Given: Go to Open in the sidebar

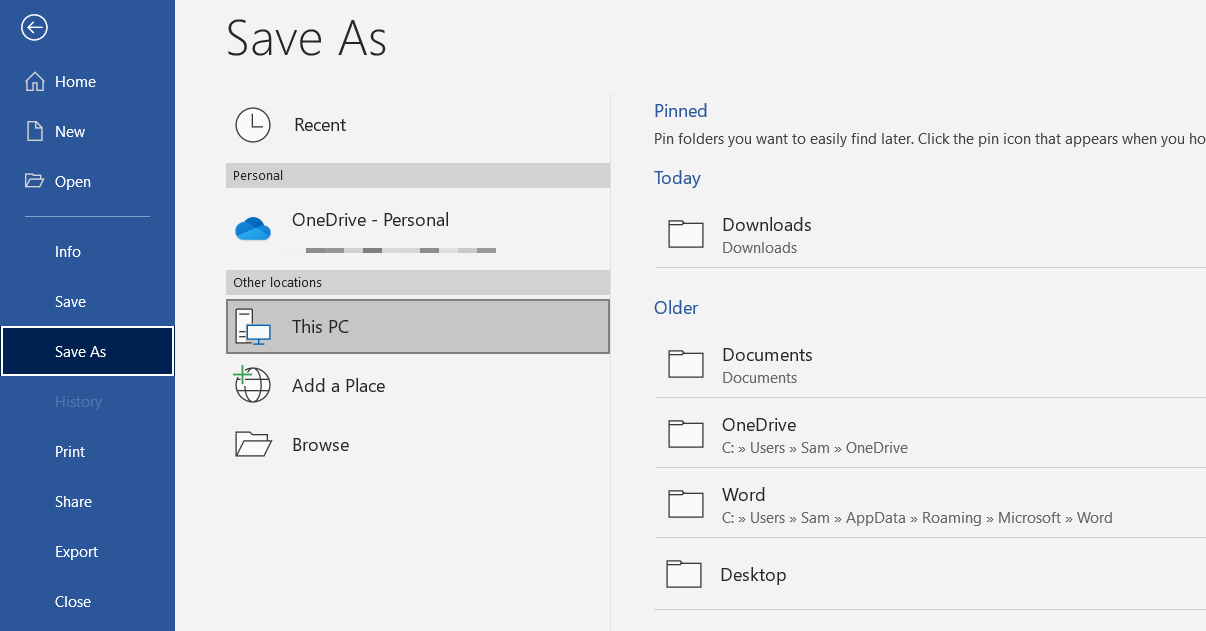Looking at the screenshot, I should point(88,182).
